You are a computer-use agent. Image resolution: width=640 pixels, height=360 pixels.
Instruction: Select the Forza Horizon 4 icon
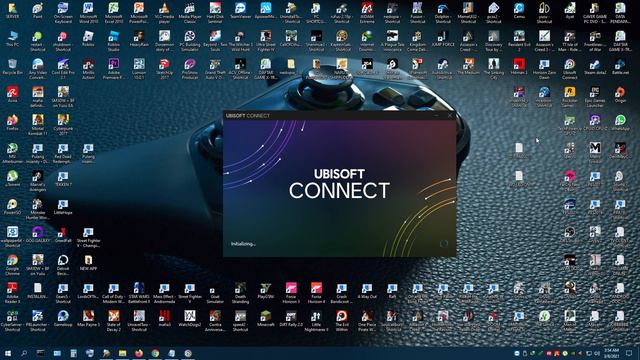(x=316, y=292)
